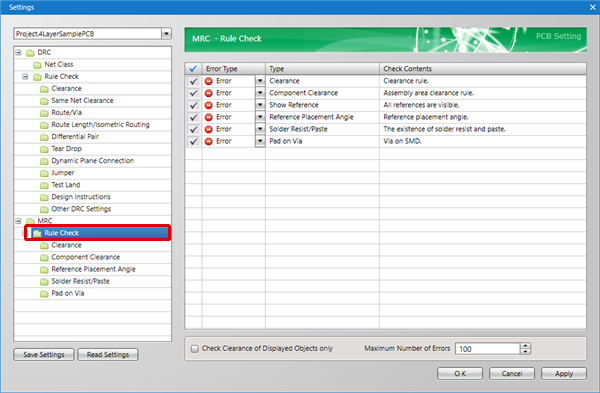Viewport: 600px width, 393px height.
Task: Click the Read Settings button
Action: click(108, 355)
